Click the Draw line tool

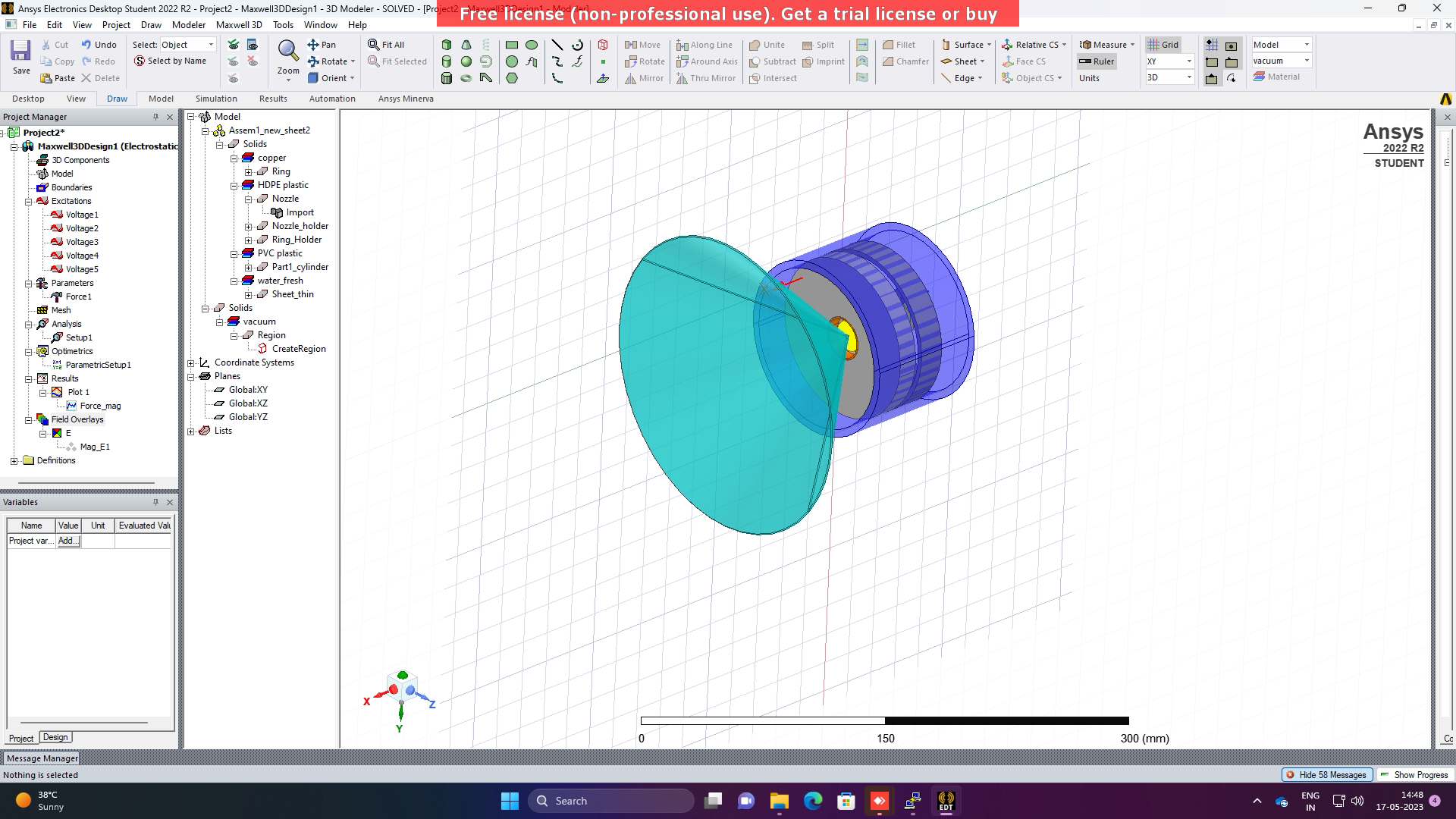click(557, 45)
